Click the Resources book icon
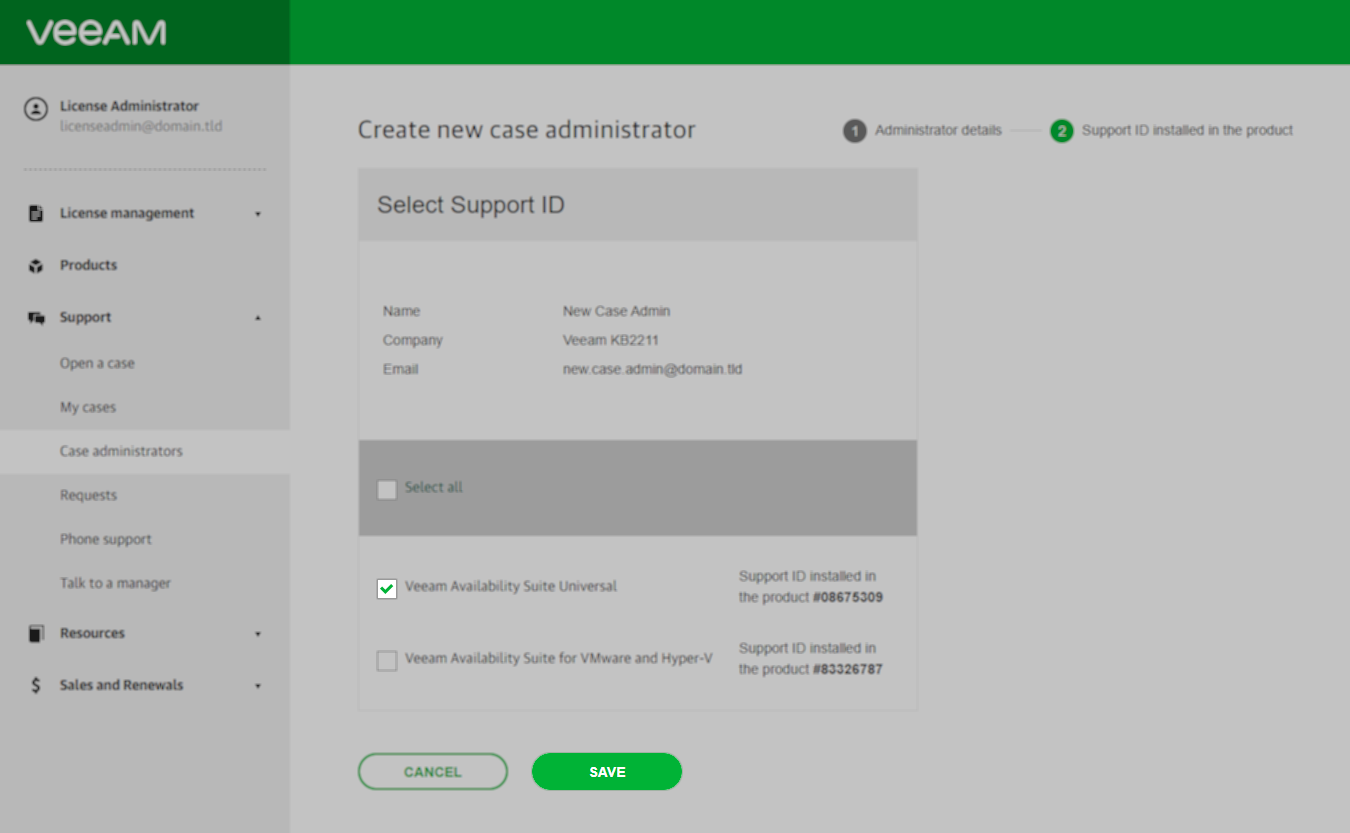1350x833 pixels. point(36,633)
